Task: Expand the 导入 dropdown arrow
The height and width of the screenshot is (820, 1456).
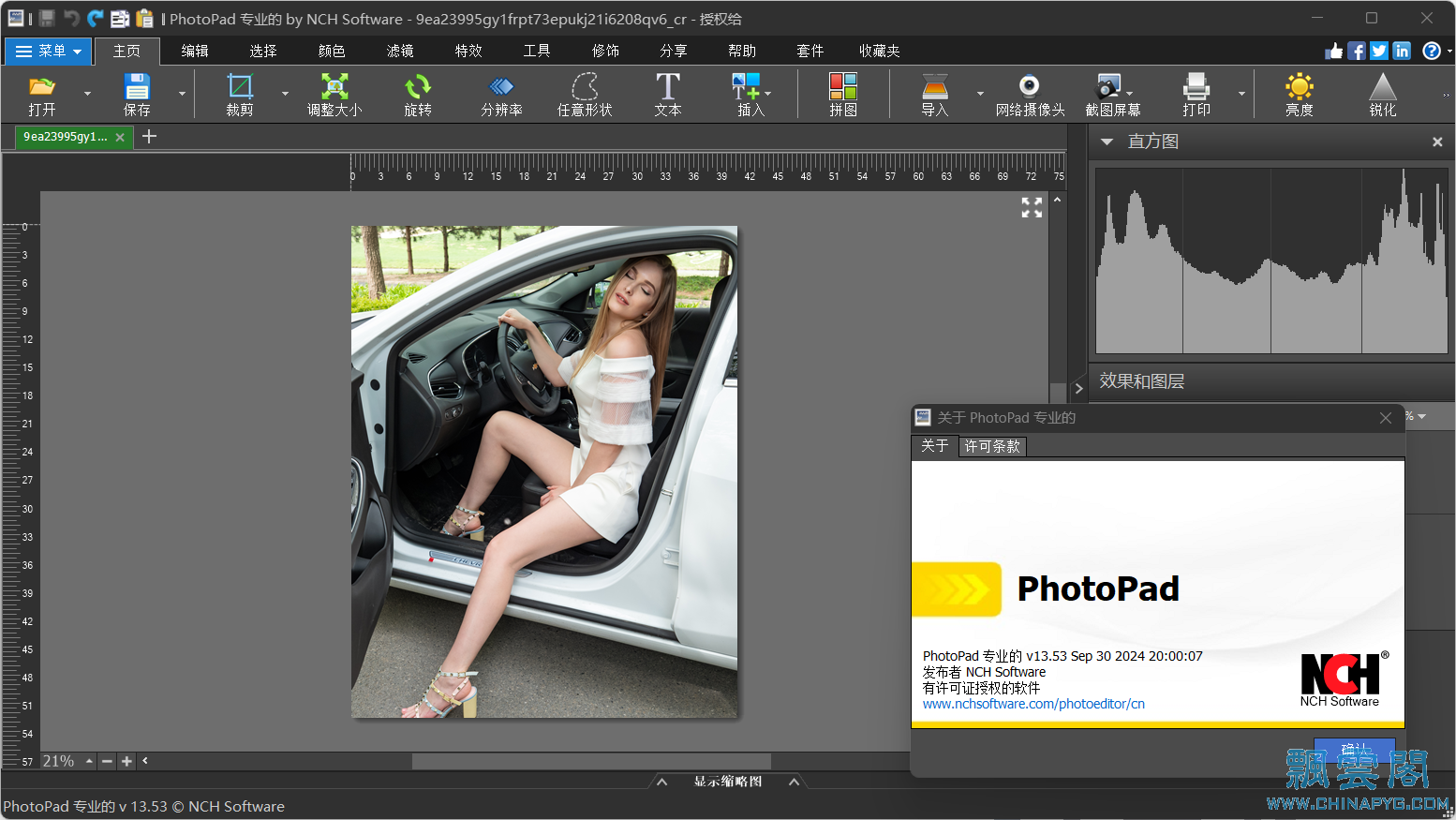Action: [x=980, y=94]
